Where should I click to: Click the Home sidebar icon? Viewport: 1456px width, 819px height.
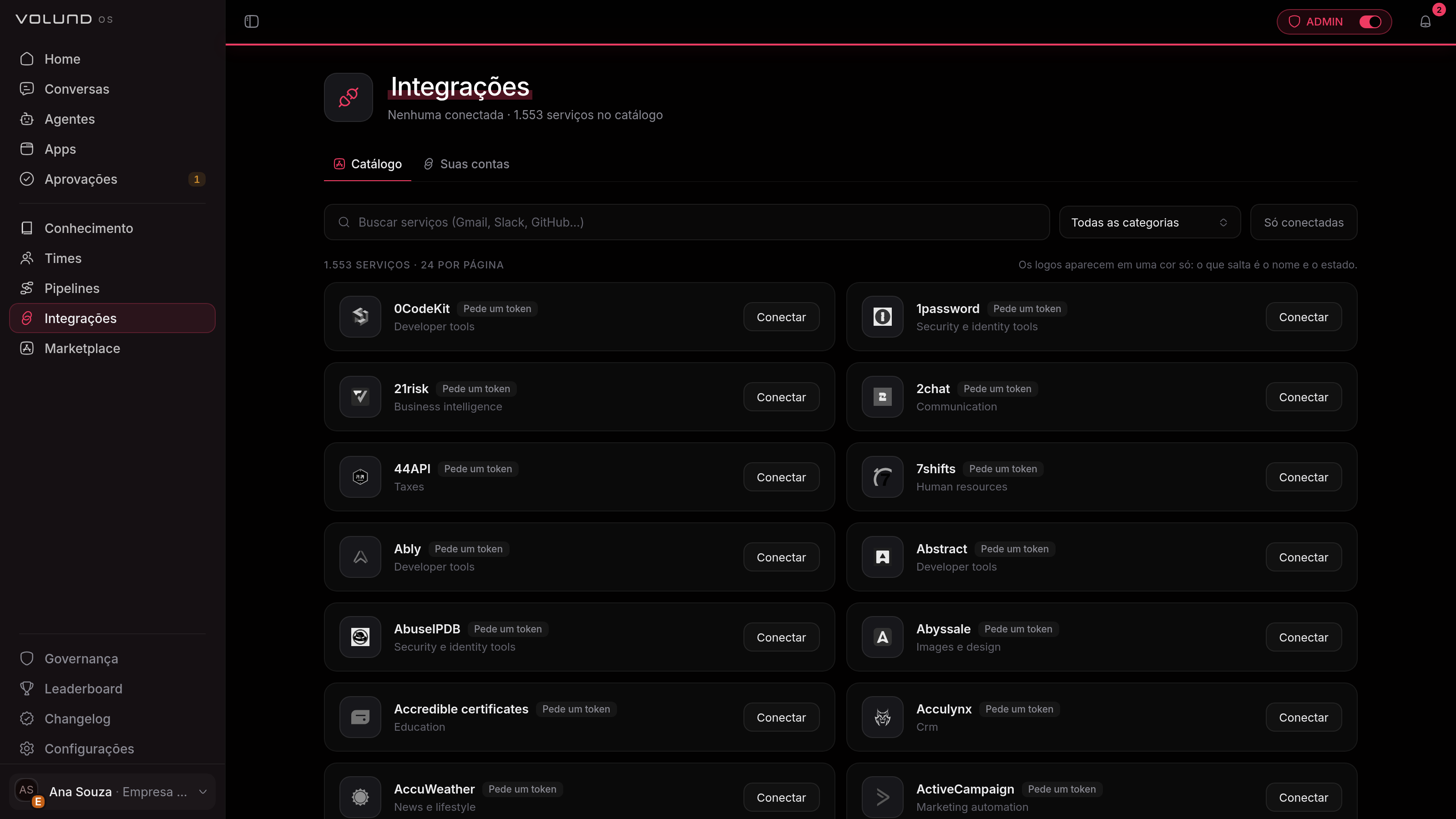(26, 59)
